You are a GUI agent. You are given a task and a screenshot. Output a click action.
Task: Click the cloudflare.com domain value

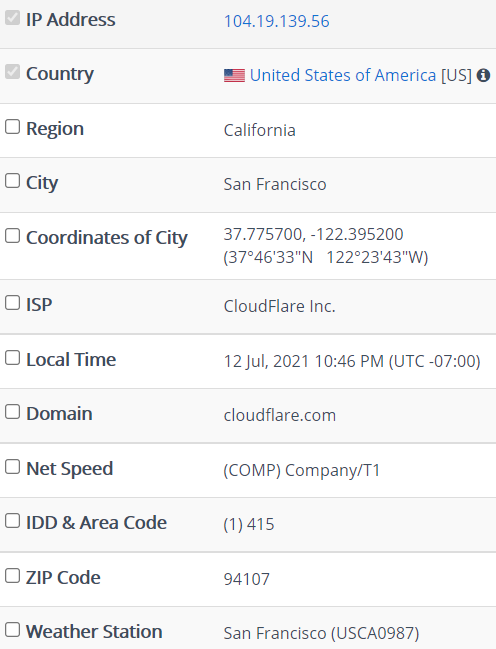pyautogui.click(x=280, y=415)
